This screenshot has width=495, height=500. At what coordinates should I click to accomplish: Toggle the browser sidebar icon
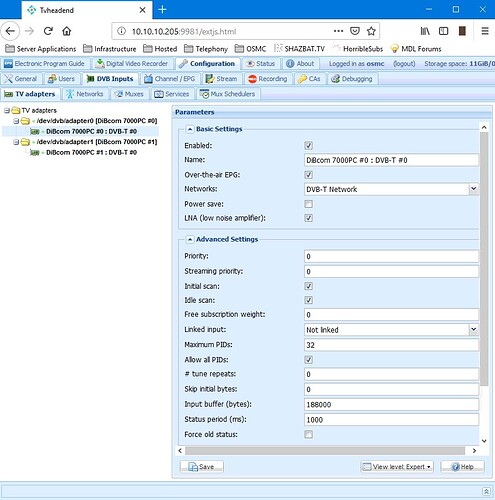(443, 31)
